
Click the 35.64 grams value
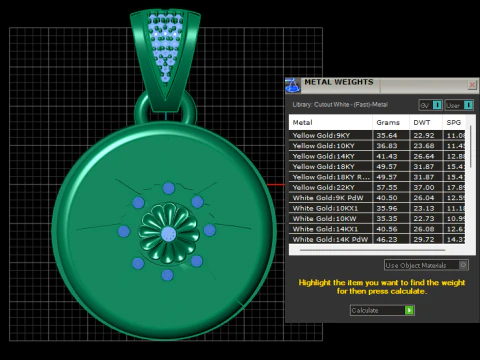click(387, 135)
